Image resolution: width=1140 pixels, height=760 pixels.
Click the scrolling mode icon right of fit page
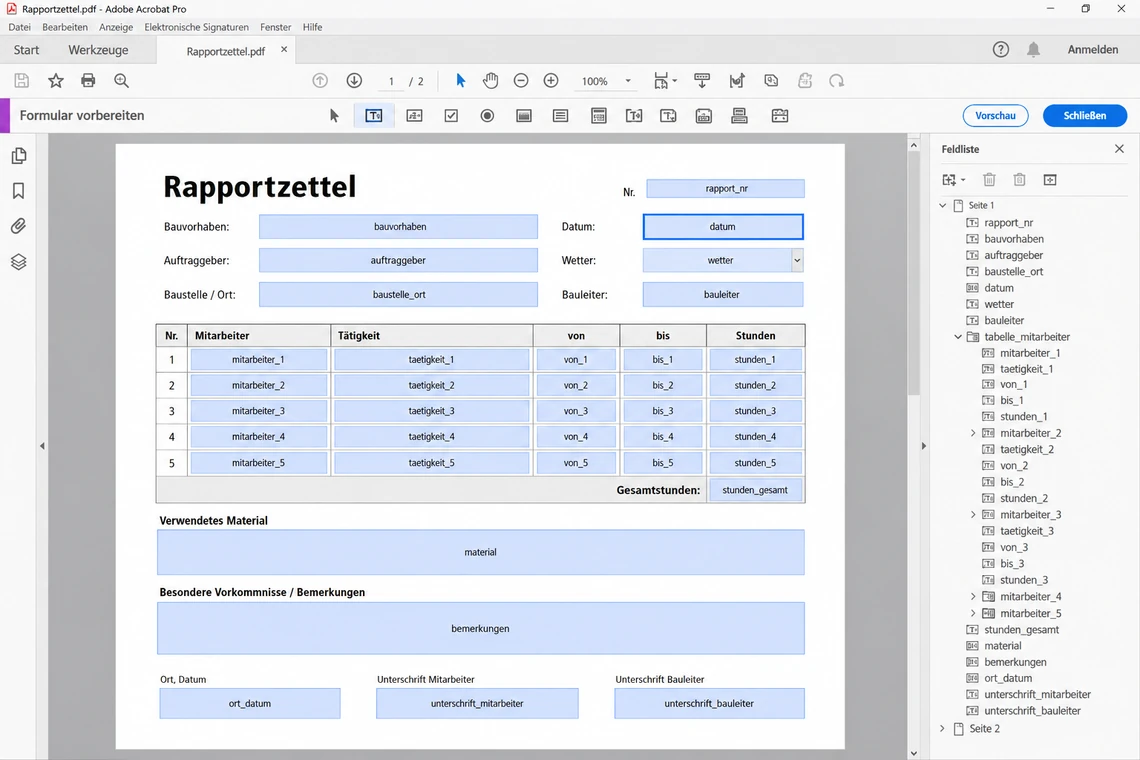tap(702, 81)
